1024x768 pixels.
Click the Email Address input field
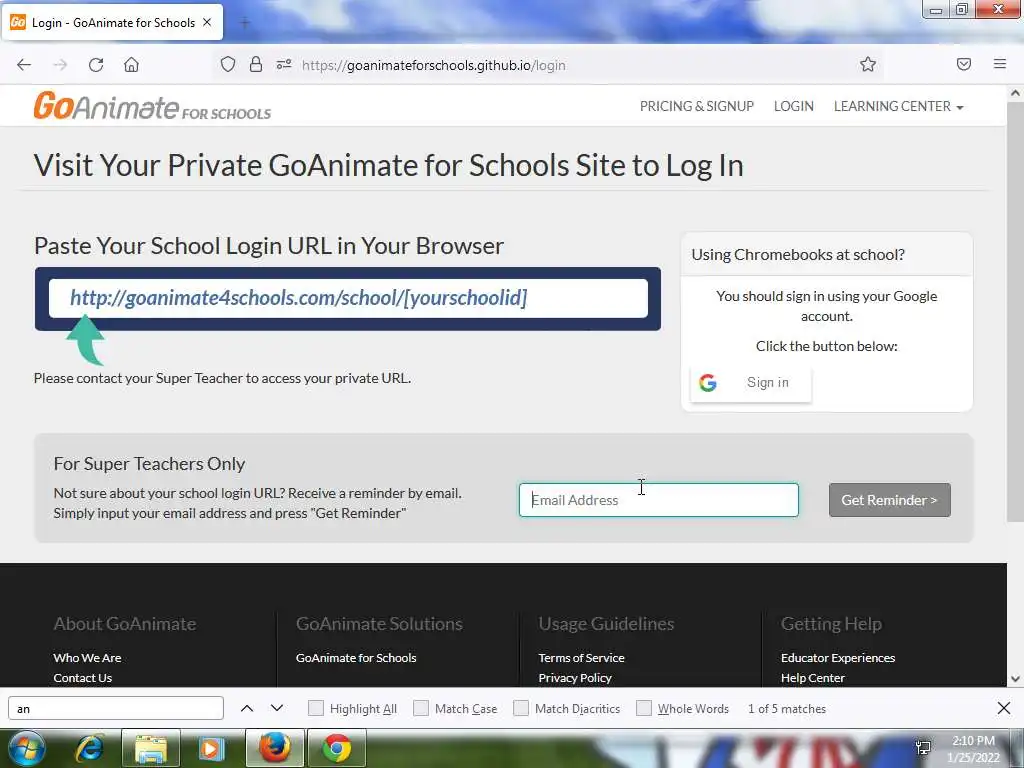[658, 500]
